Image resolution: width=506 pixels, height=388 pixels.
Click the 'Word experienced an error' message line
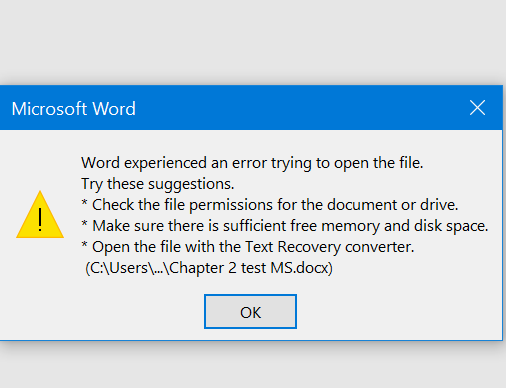(x=252, y=163)
